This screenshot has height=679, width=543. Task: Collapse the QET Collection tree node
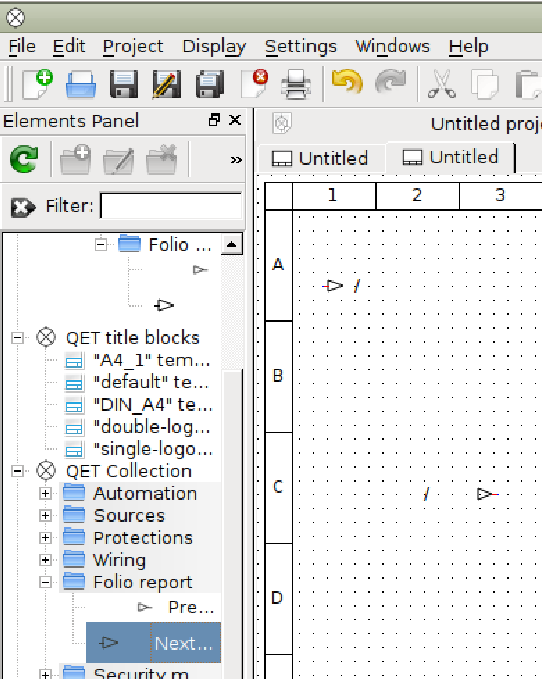[x=17, y=471]
